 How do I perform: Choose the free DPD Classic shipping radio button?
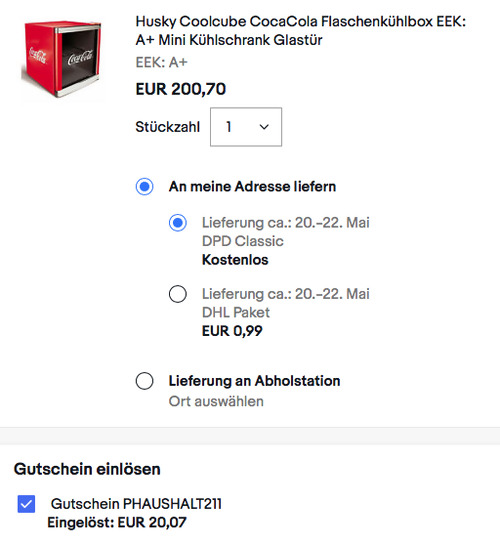178,223
